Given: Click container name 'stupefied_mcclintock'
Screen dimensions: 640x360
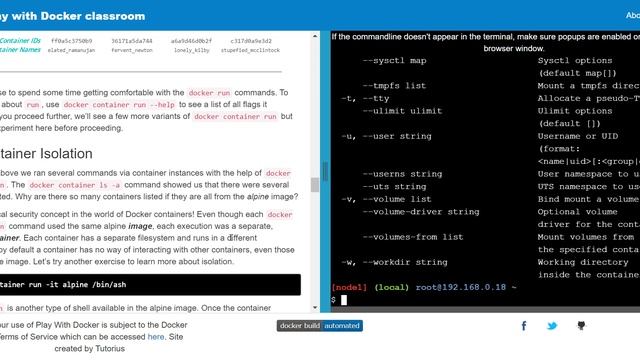Looking at the screenshot, I should (250, 50).
